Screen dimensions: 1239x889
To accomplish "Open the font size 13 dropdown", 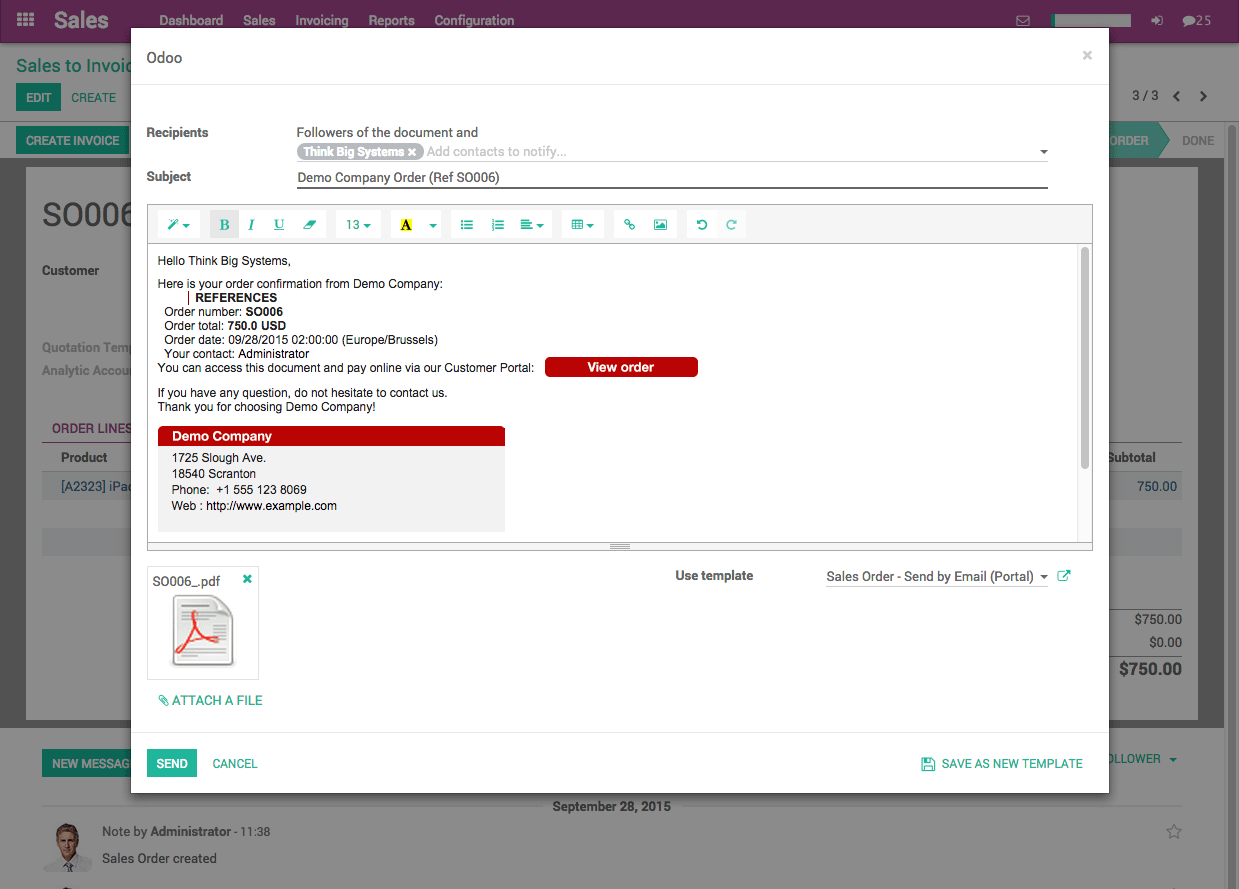I will point(358,225).
